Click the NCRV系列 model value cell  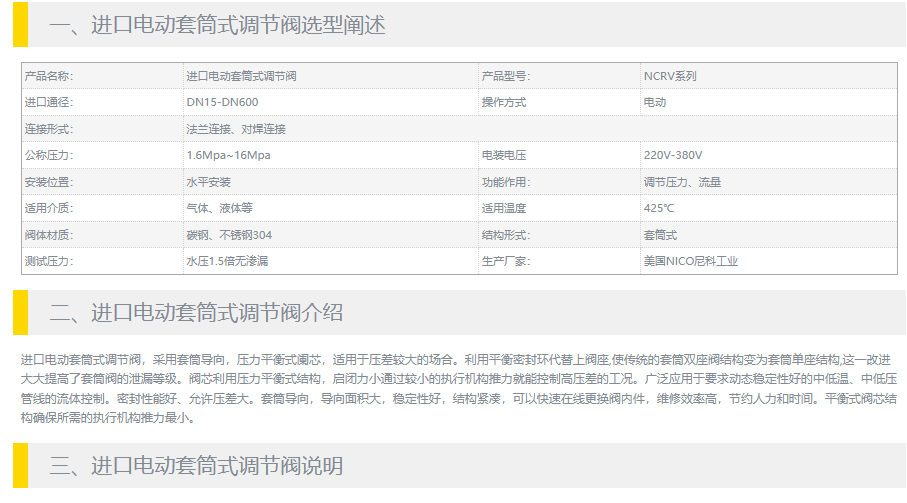coord(670,76)
